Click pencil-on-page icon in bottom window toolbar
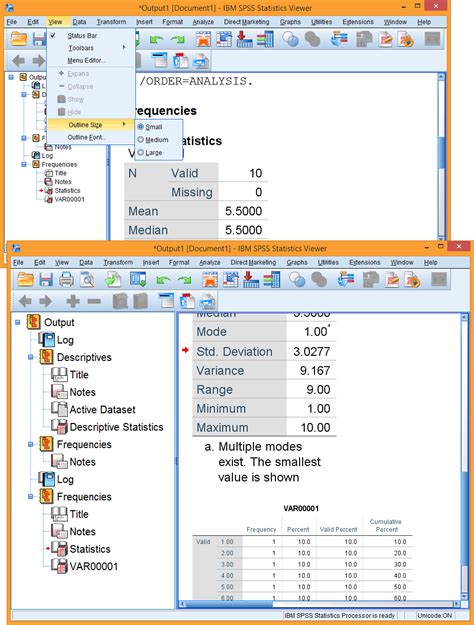This screenshot has width=474, height=625. click(x=392, y=279)
